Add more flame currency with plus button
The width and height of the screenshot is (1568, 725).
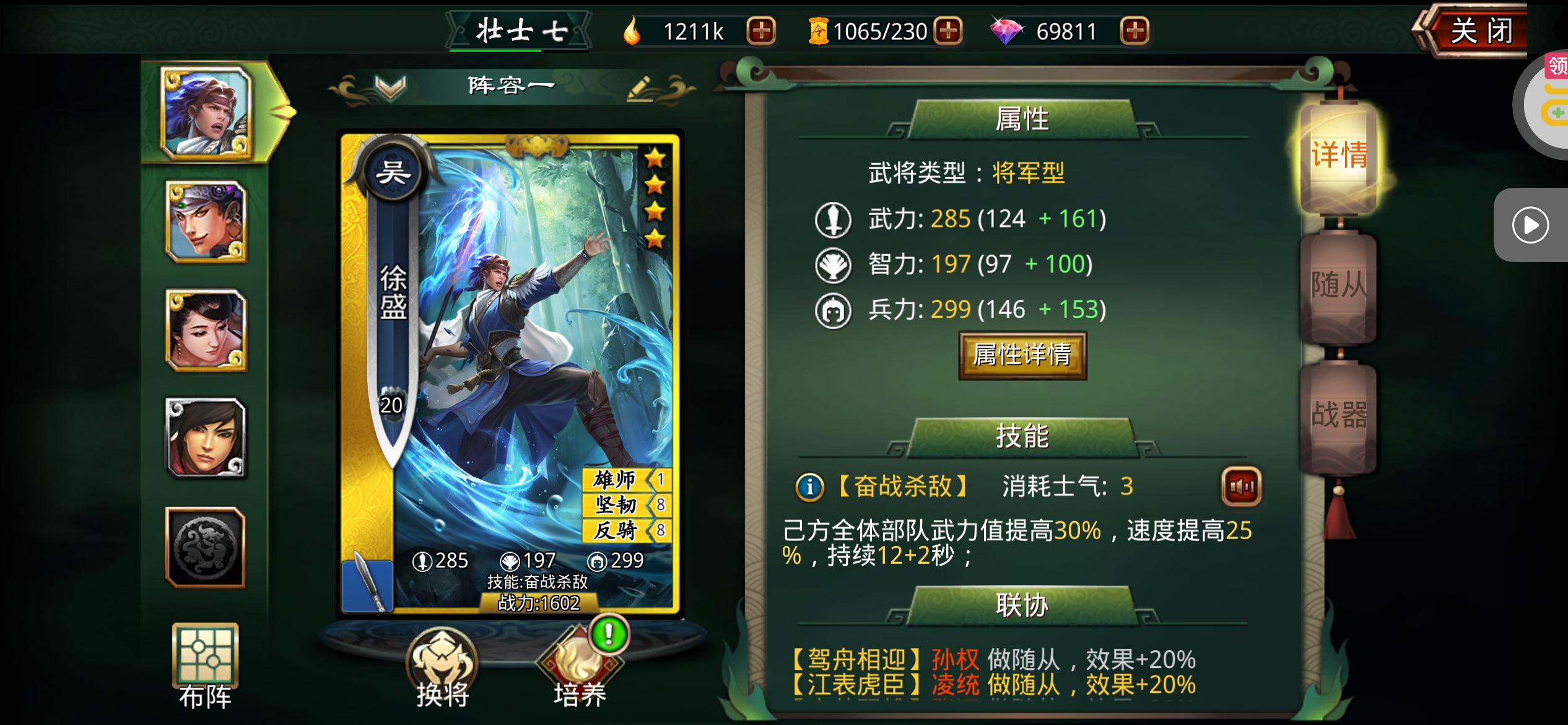761,31
